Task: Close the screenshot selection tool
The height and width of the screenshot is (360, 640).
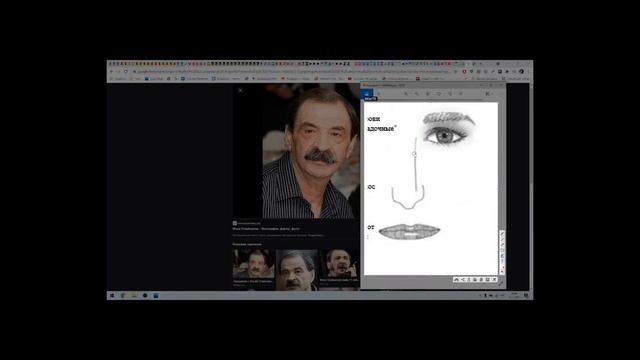Action: 494,280
